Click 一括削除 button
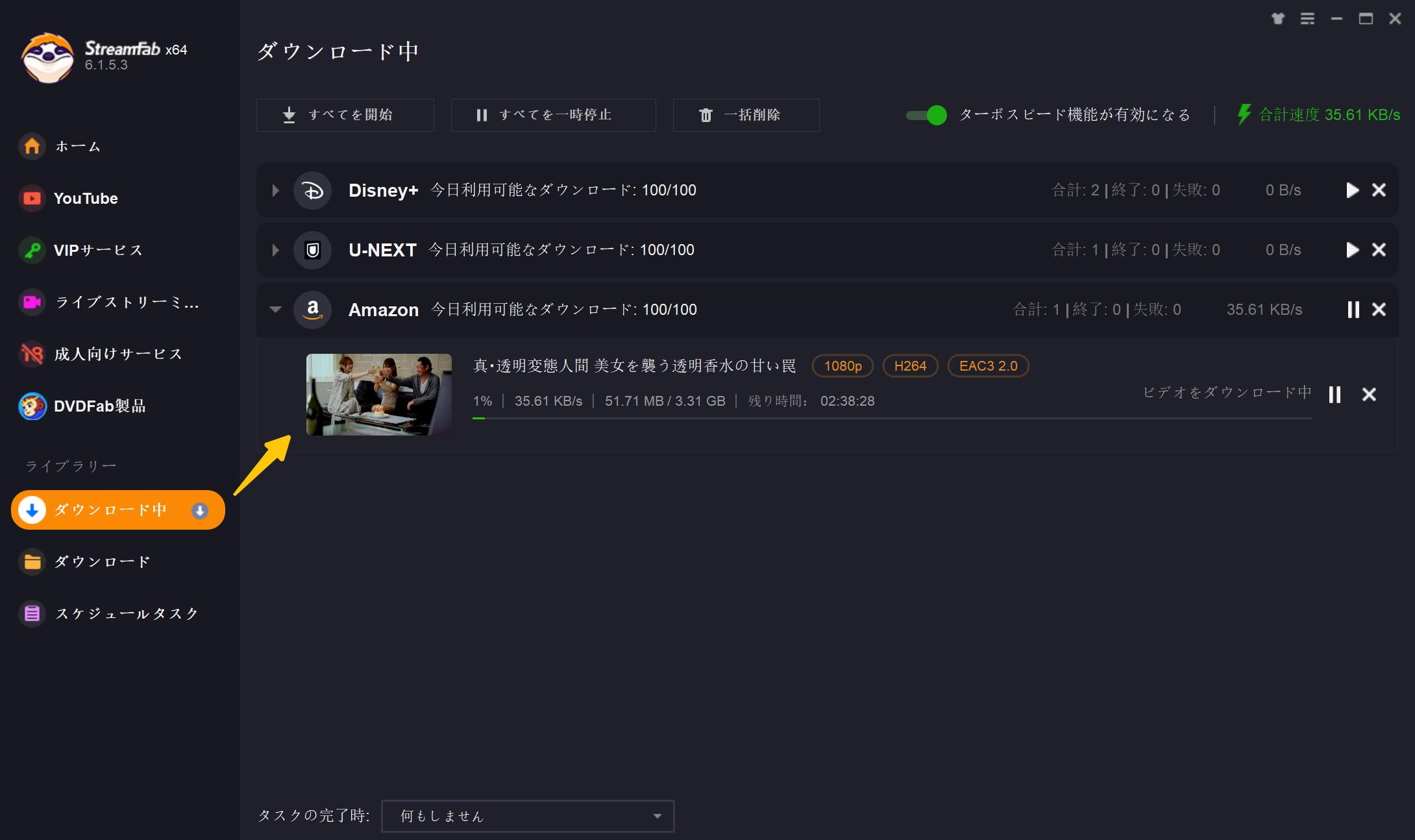 coord(746,115)
